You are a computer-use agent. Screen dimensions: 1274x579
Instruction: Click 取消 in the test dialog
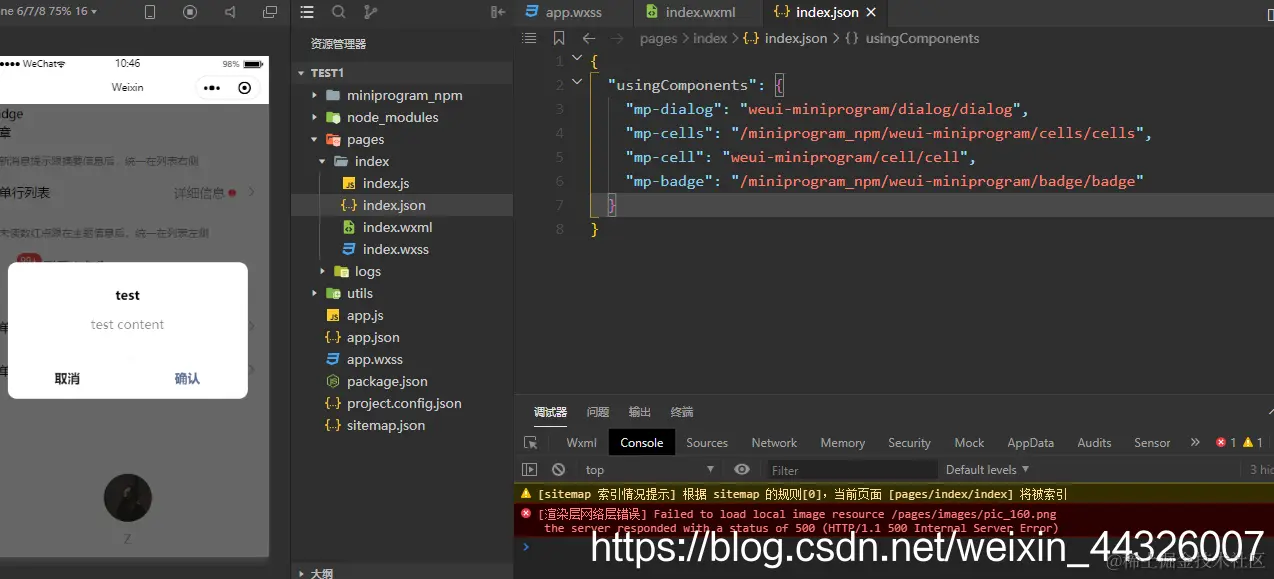click(x=67, y=379)
